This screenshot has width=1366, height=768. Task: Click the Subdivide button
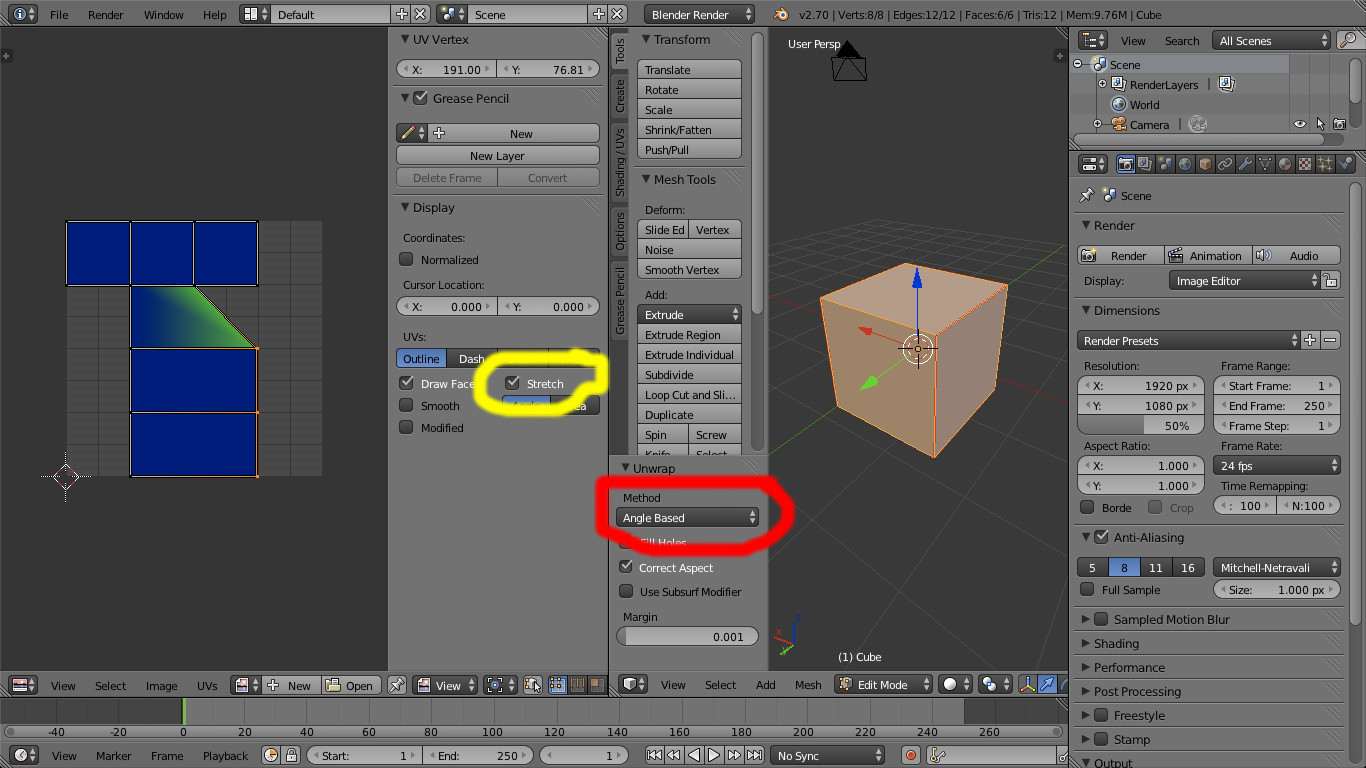689,374
